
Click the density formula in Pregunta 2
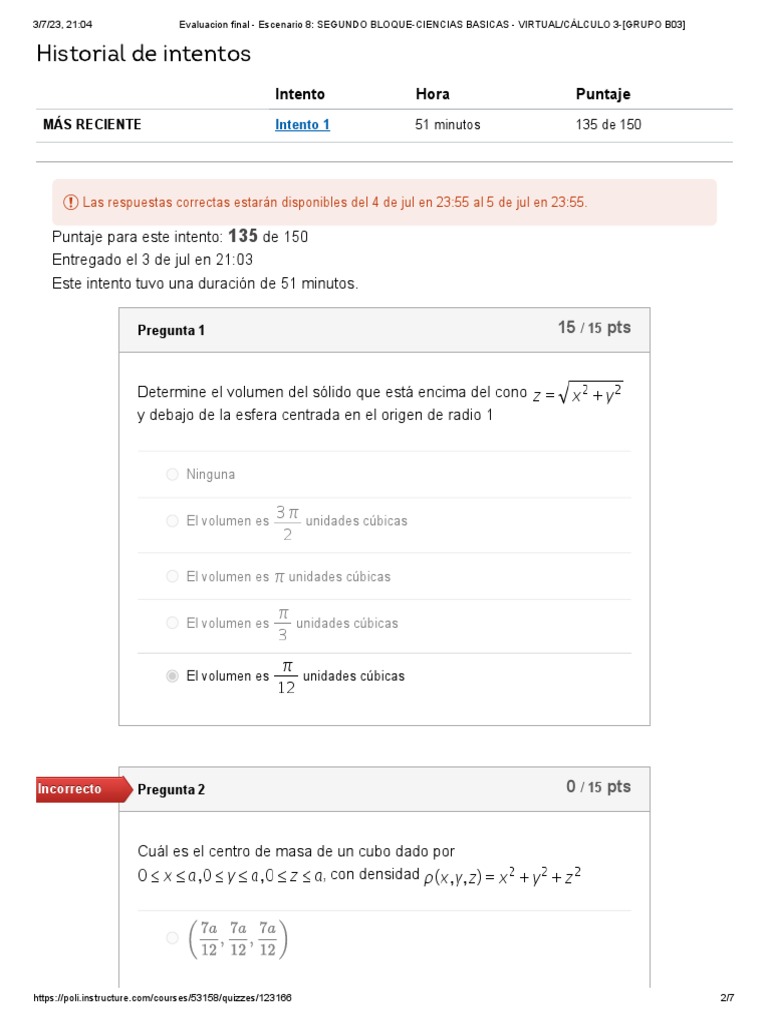pyautogui.click(x=502, y=877)
